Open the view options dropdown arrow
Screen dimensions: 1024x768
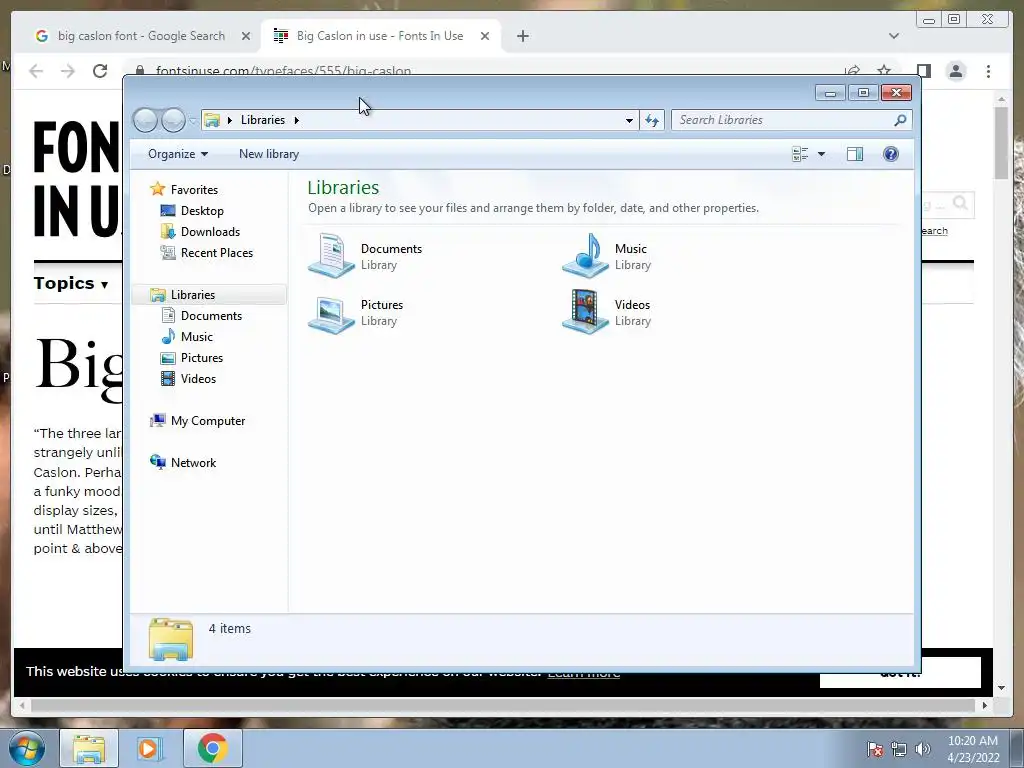pyautogui.click(x=822, y=154)
